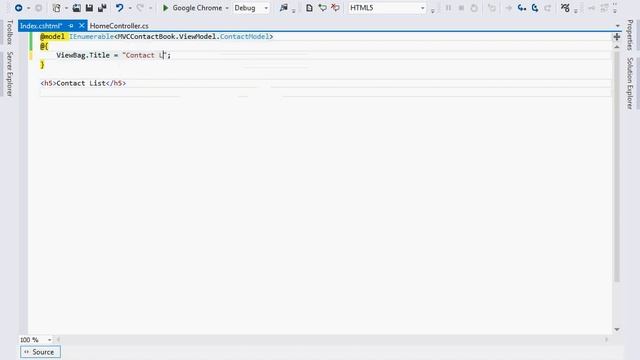Viewport: 640px width, 360px height.
Task: Click the editor split window plus icon
Action: (x=617, y=37)
